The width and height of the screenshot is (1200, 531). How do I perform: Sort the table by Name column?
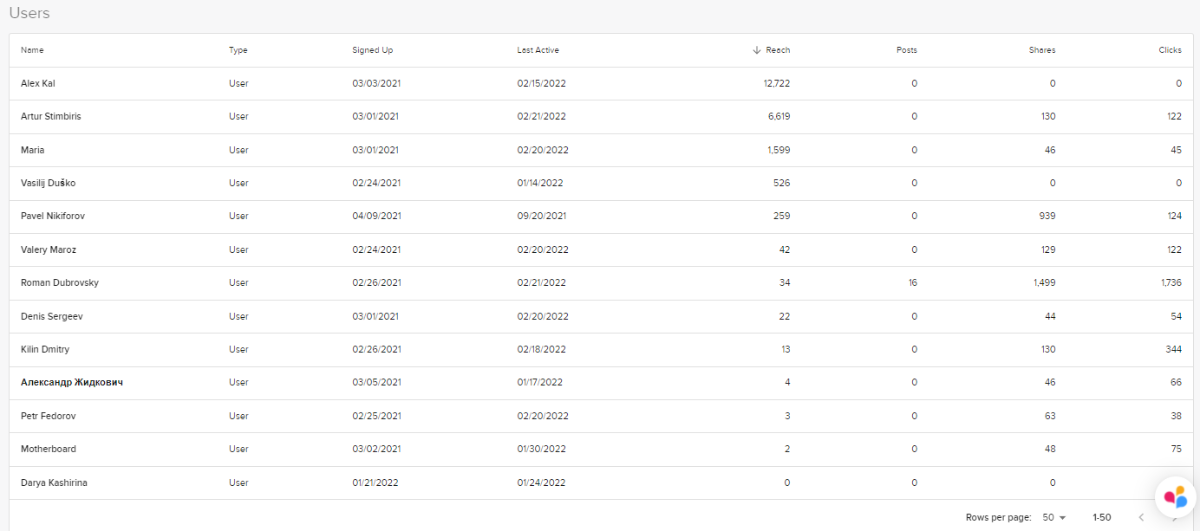click(x=32, y=50)
